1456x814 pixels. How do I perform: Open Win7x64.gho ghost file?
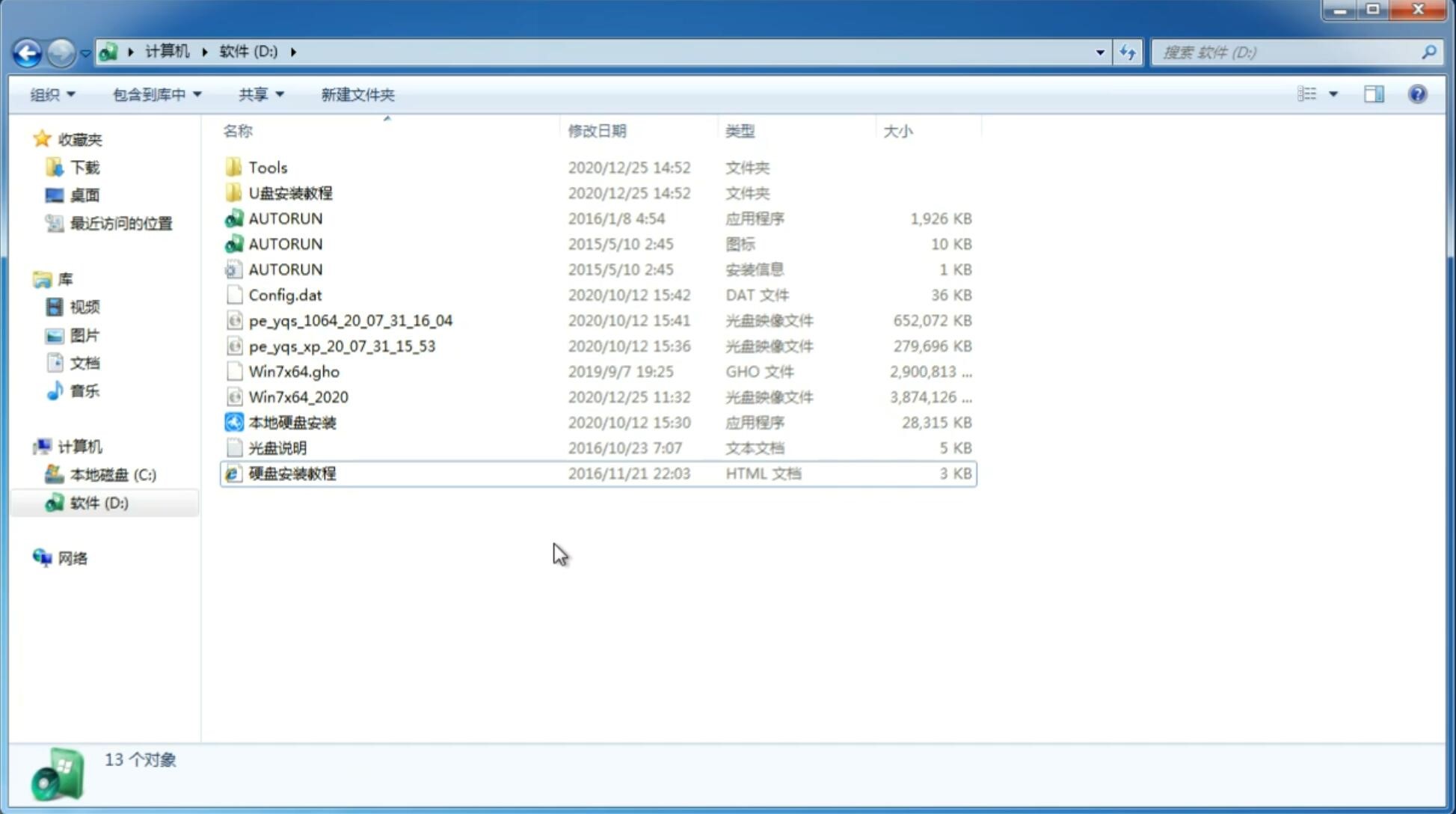[x=295, y=371]
